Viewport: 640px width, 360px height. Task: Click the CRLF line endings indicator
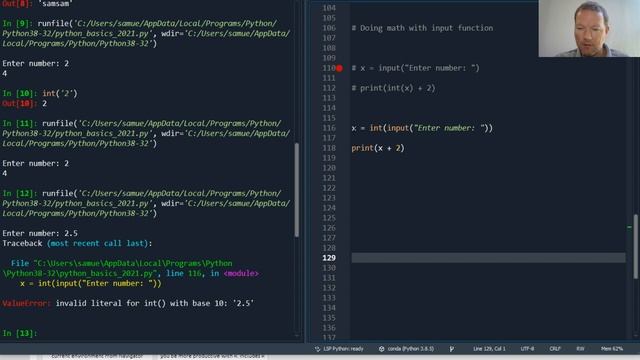coord(555,349)
